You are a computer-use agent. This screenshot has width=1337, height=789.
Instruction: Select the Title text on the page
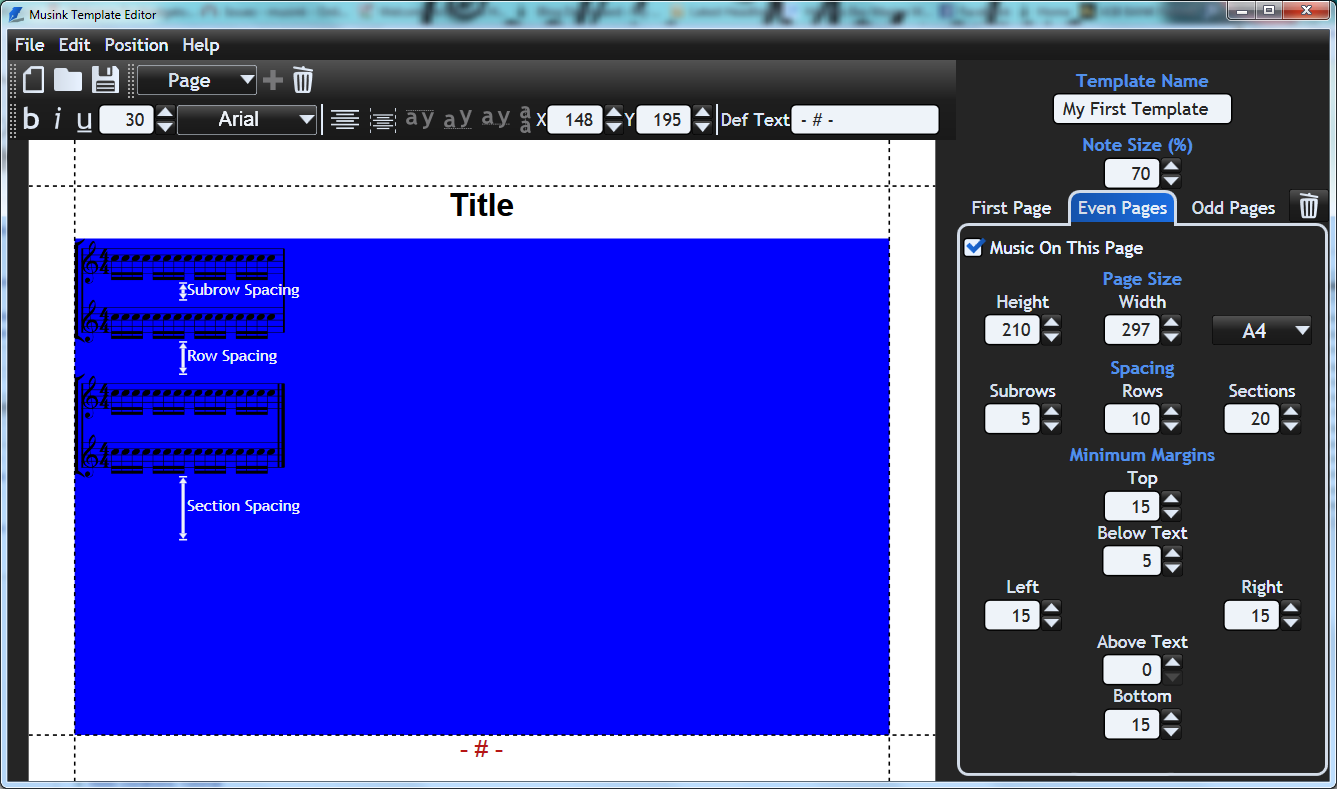(481, 205)
